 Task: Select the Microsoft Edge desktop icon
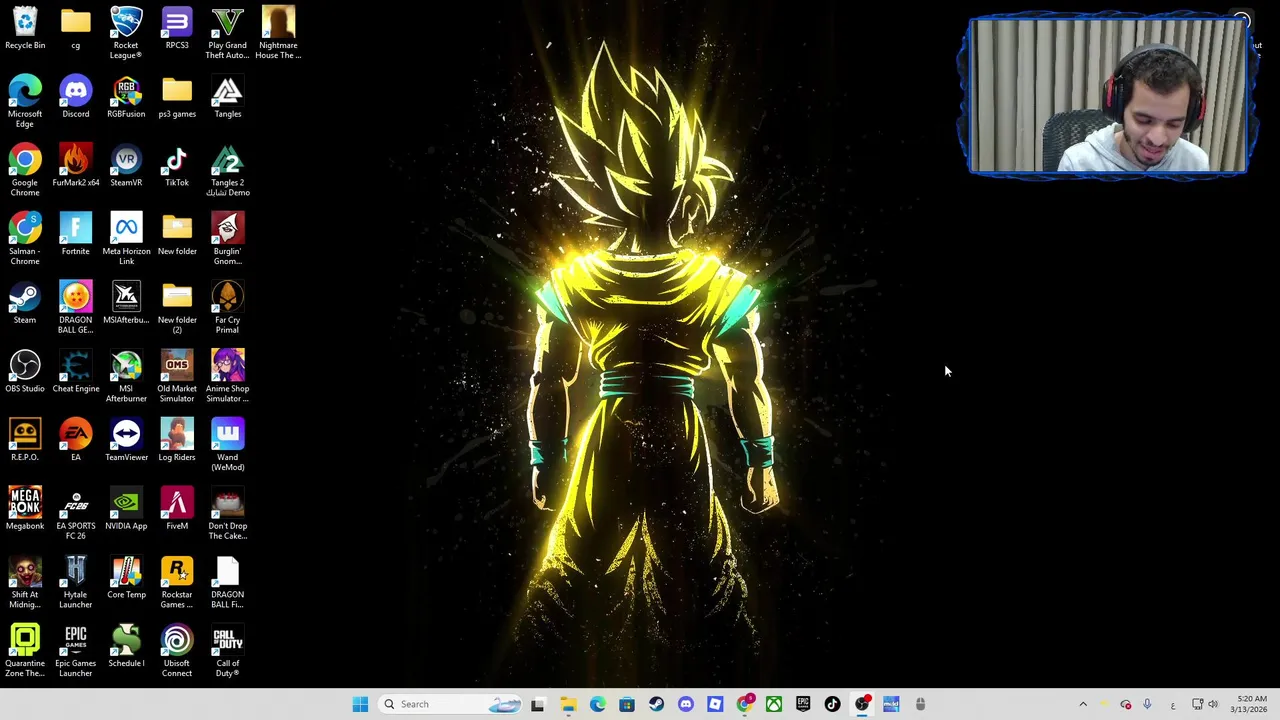point(25,101)
